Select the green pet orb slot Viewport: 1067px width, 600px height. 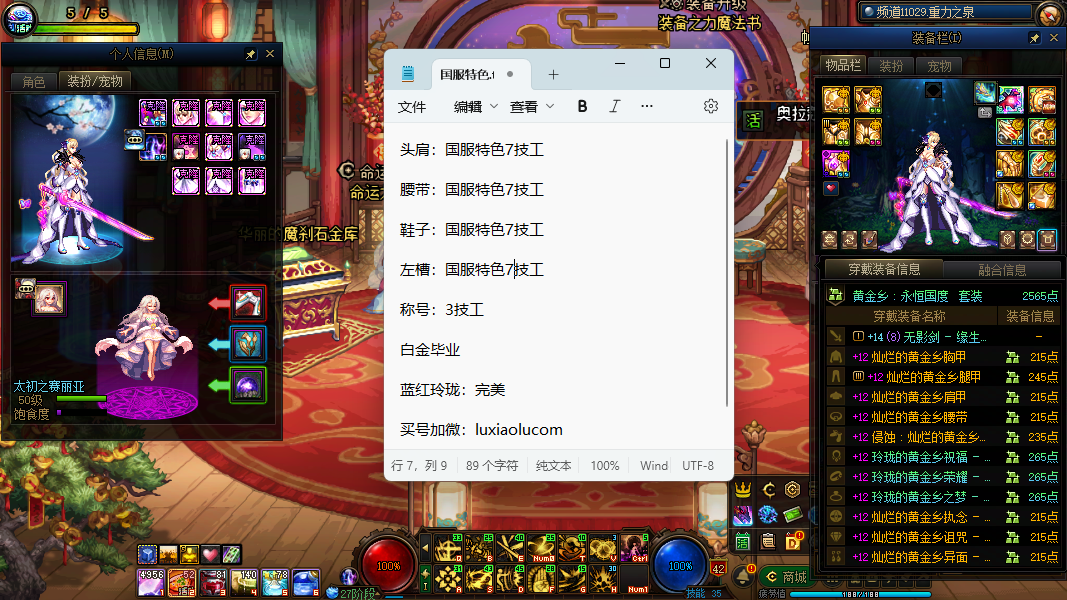point(247,385)
